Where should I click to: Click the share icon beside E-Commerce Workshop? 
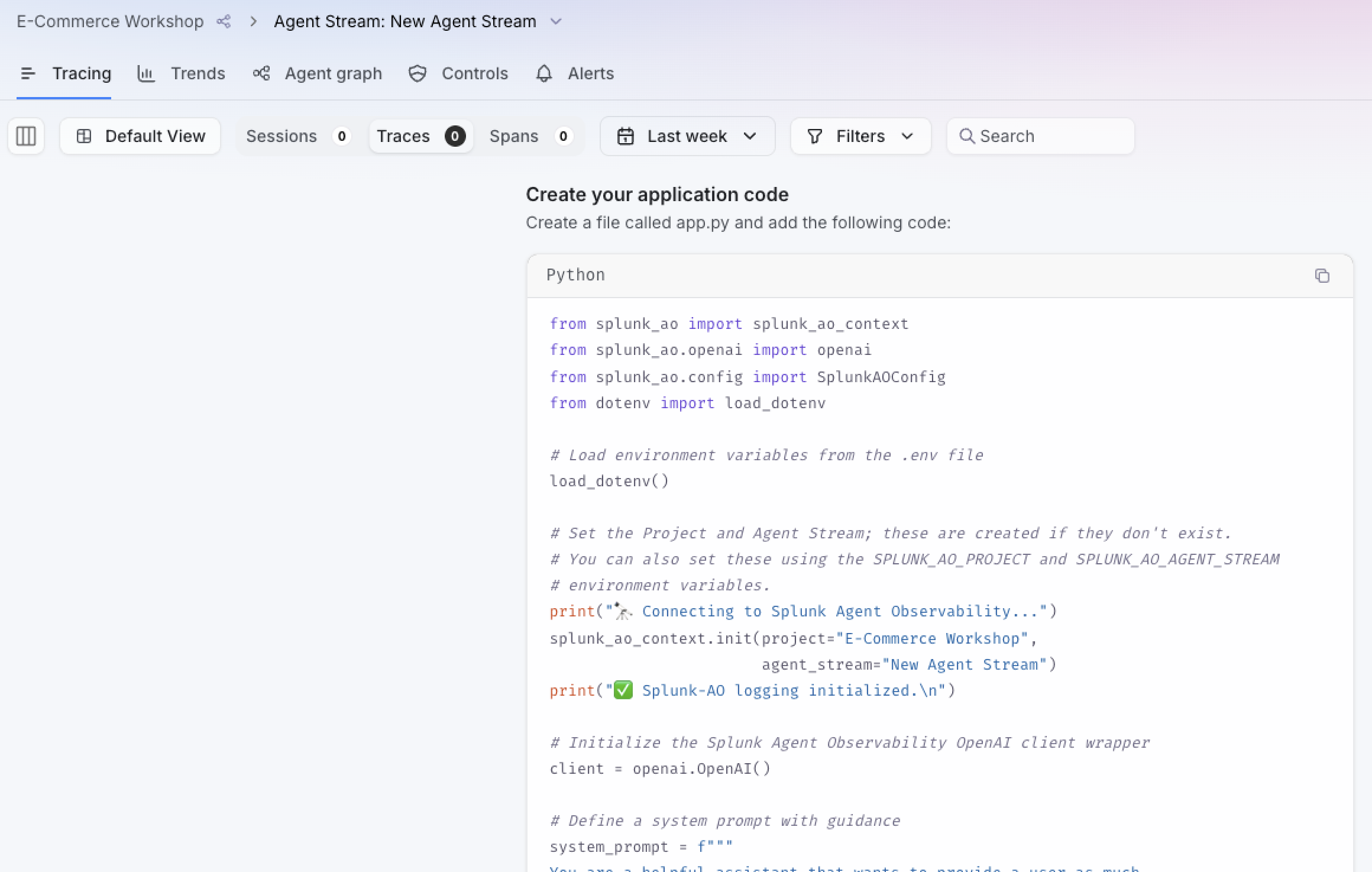pos(224,22)
